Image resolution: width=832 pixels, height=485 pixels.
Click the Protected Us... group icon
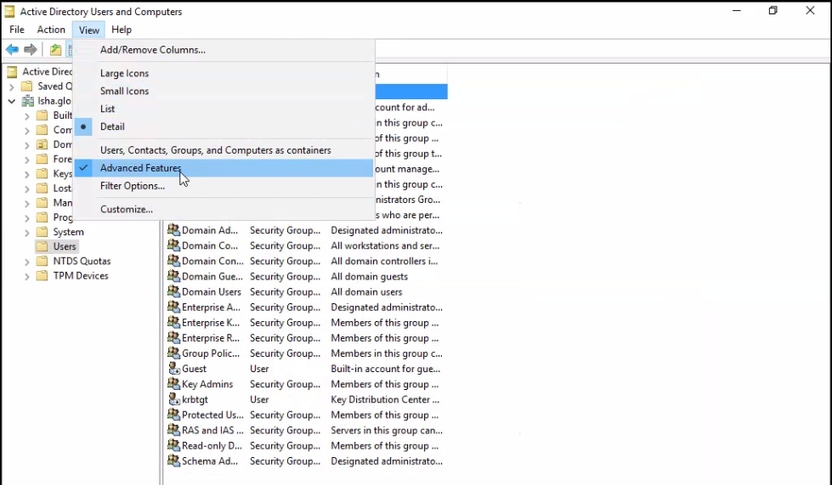tap(174, 415)
